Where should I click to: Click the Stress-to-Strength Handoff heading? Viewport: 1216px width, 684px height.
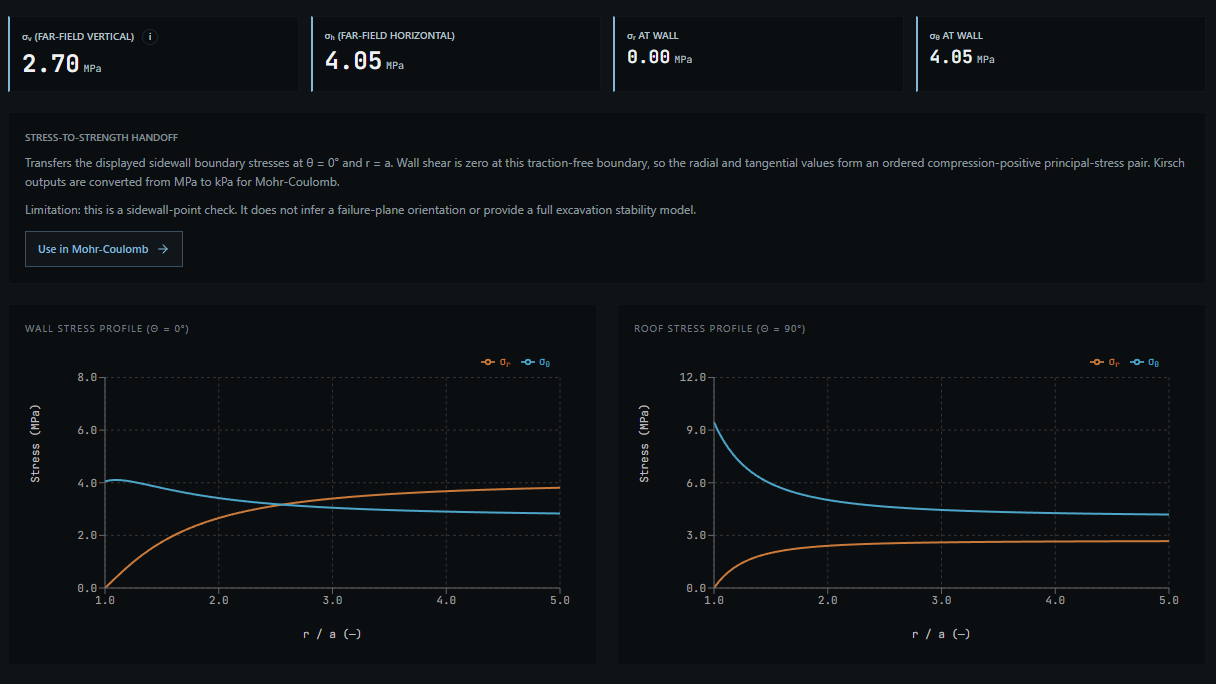click(101, 137)
